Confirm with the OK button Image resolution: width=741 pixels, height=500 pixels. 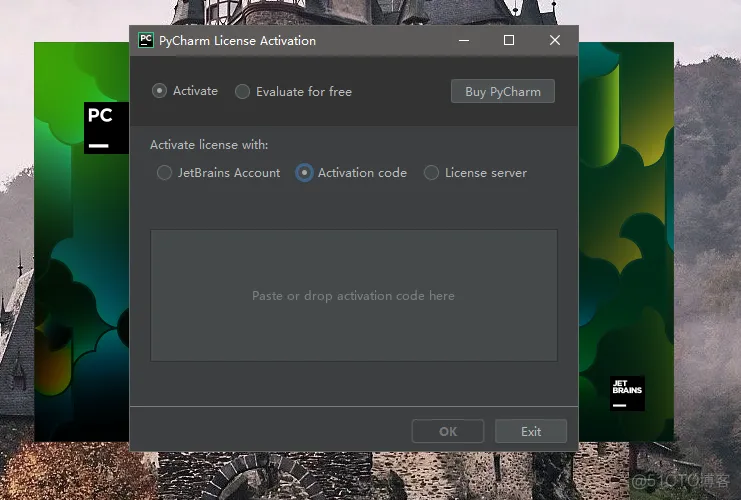448,431
